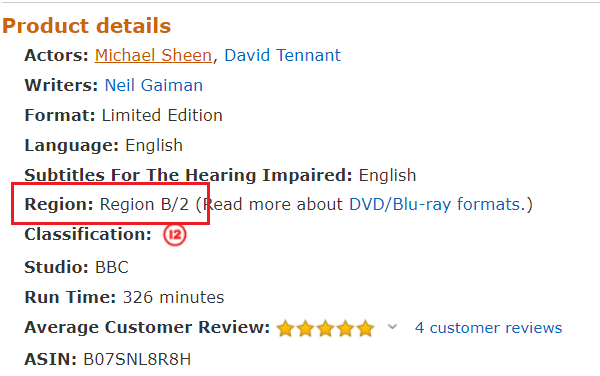Click the first gold rating star
The height and width of the screenshot is (376, 600).
285,328
